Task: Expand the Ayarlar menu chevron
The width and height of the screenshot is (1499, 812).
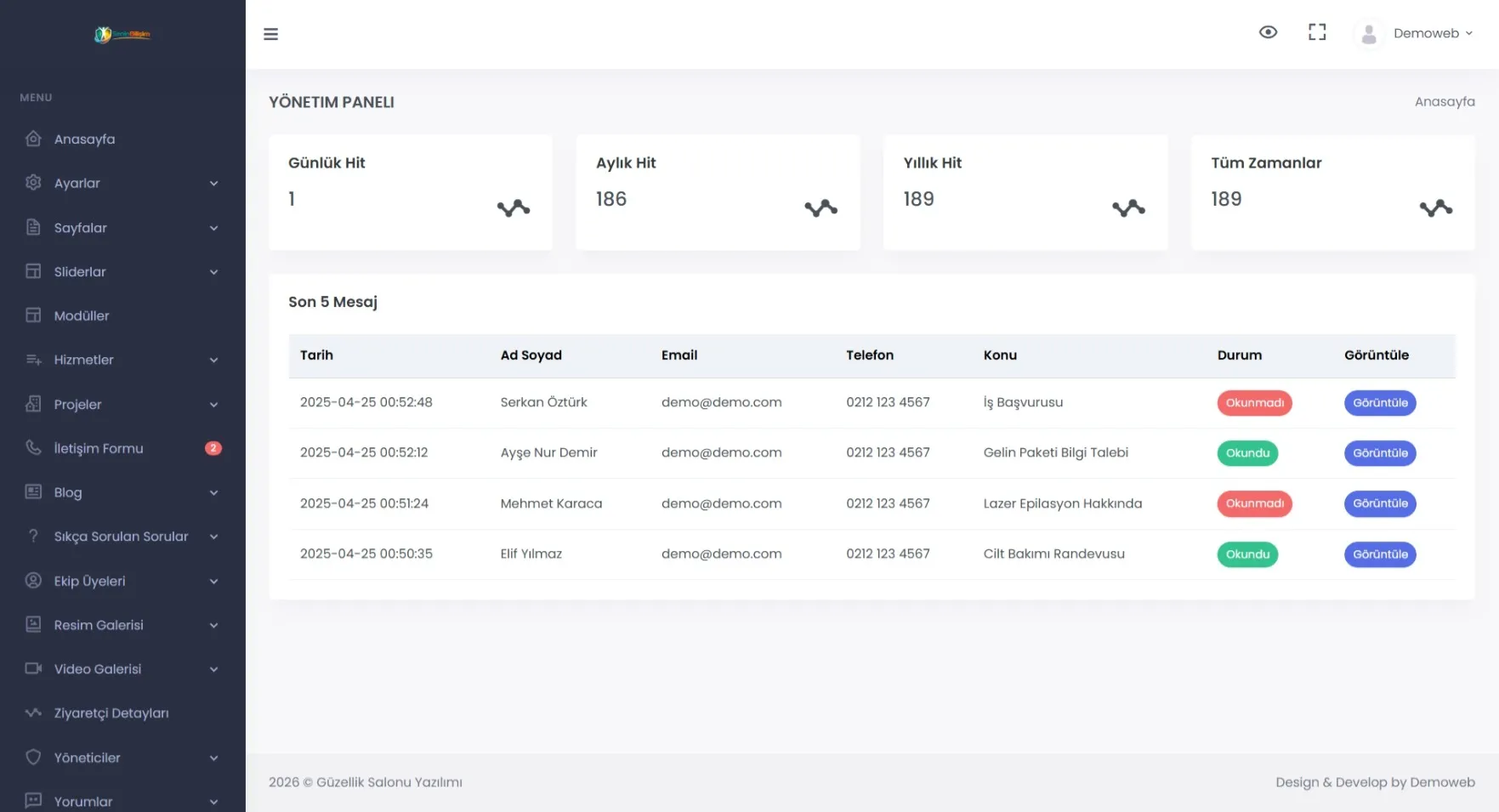Action: point(213,184)
